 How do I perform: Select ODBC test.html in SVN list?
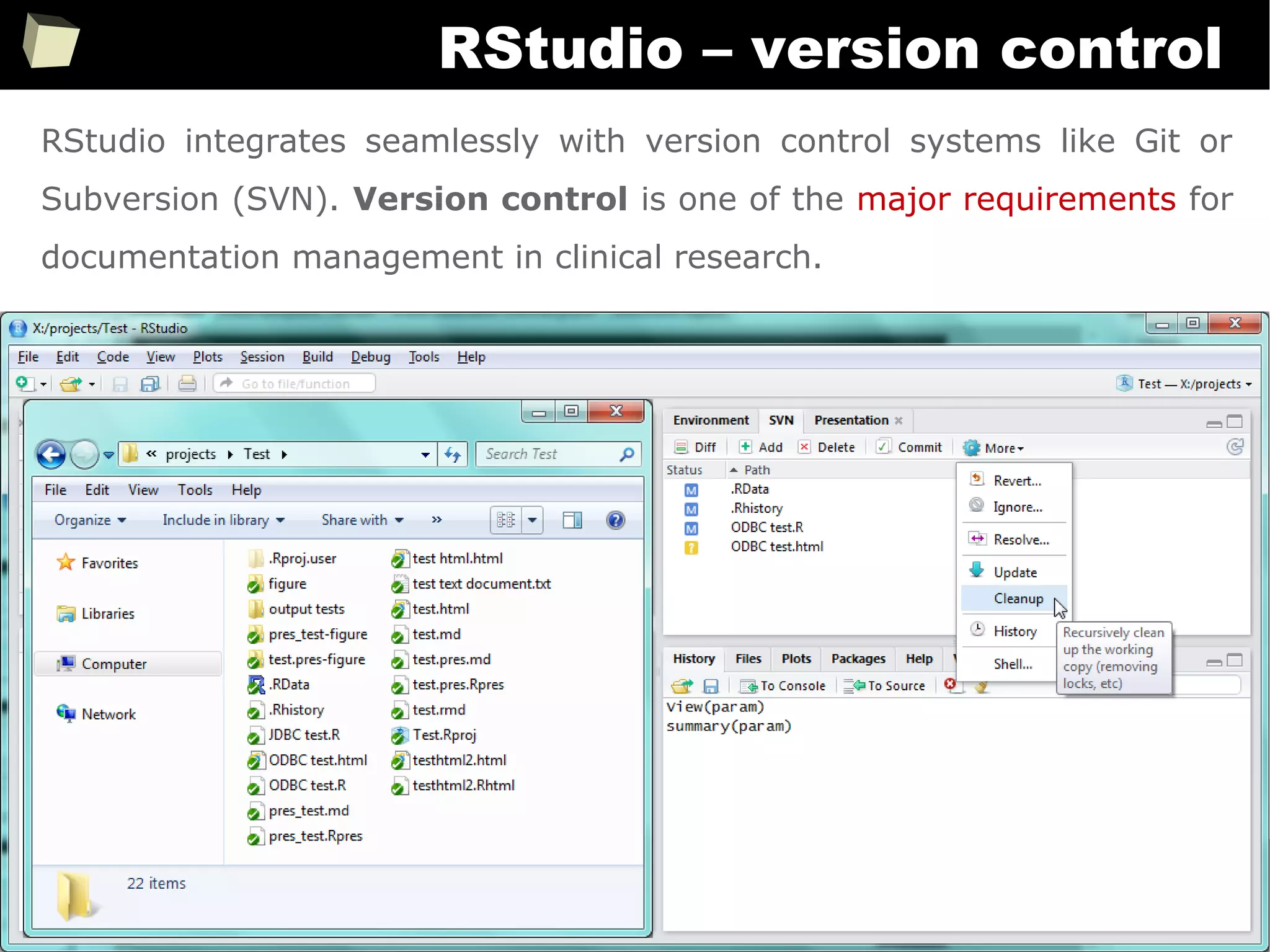pyautogui.click(x=777, y=546)
